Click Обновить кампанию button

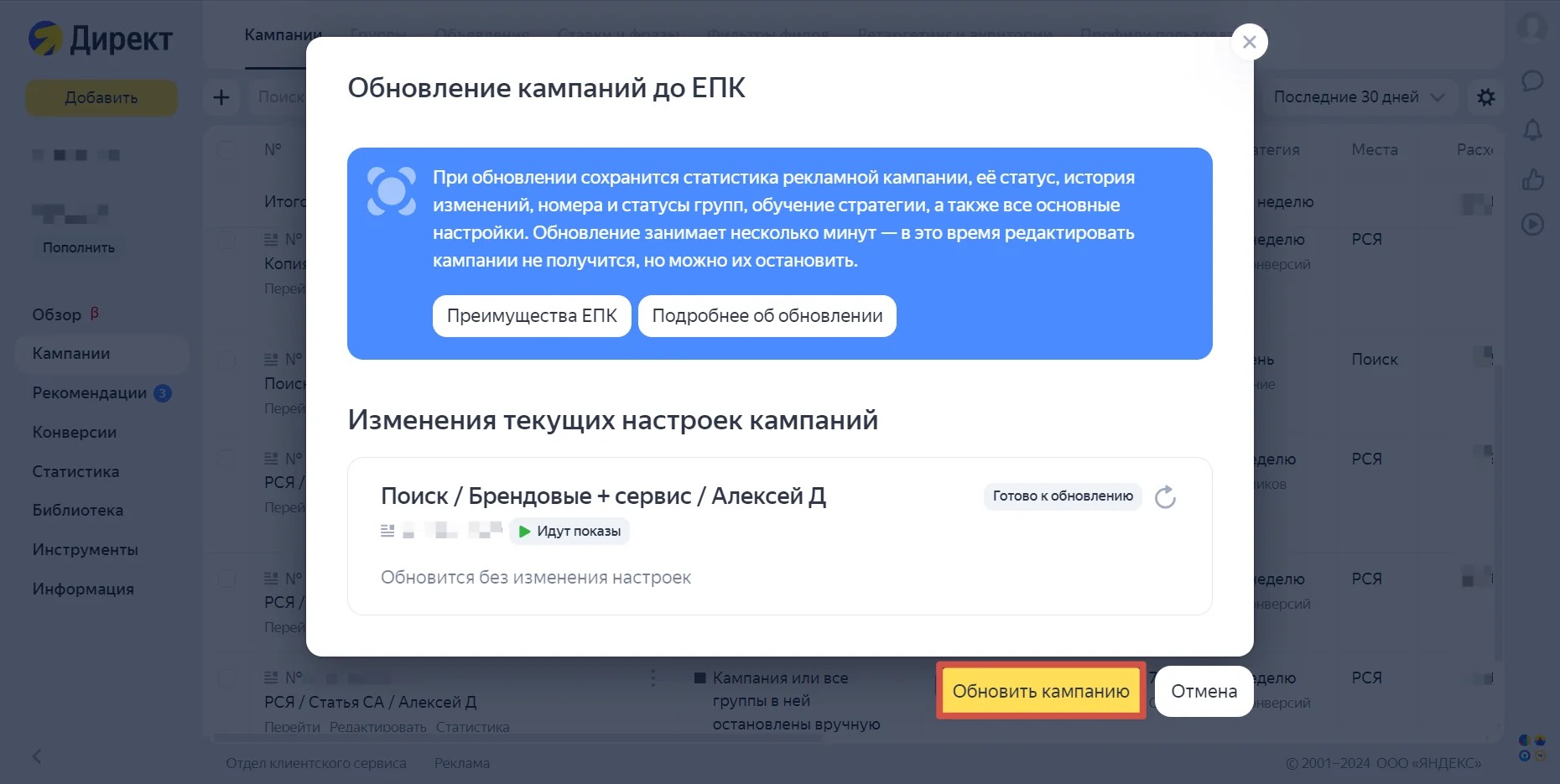pos(1041,692)
